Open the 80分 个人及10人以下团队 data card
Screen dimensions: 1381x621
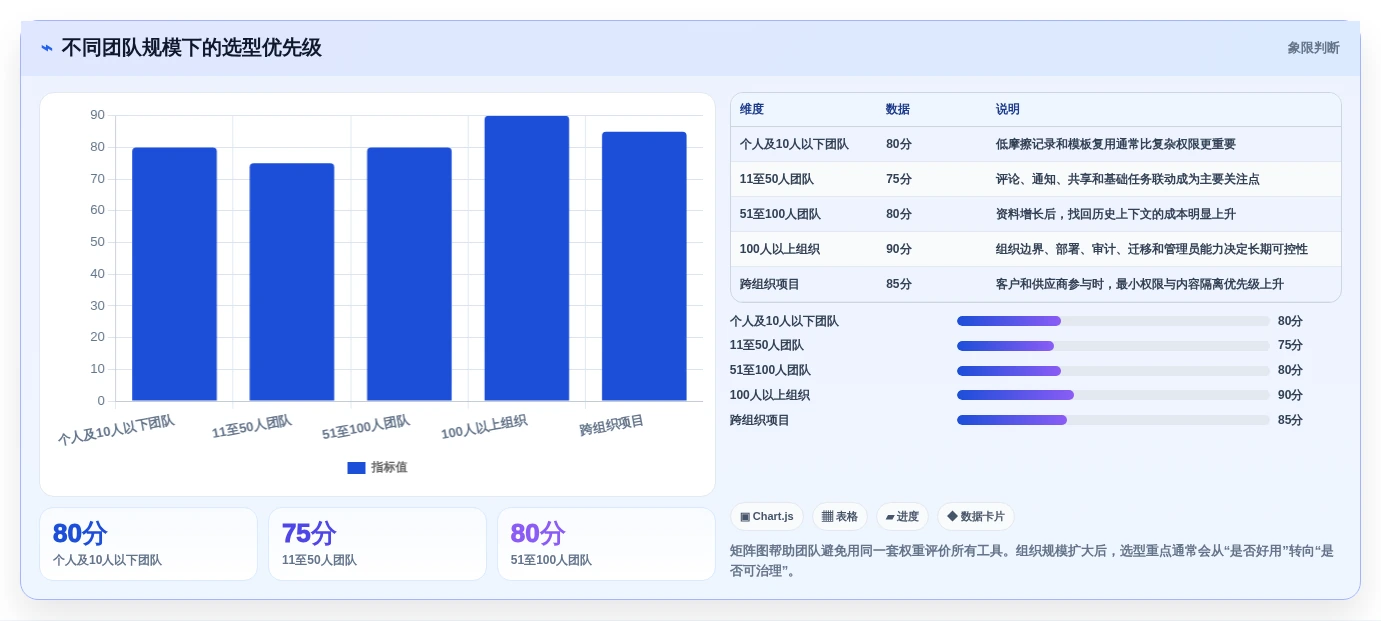(148, 544)
